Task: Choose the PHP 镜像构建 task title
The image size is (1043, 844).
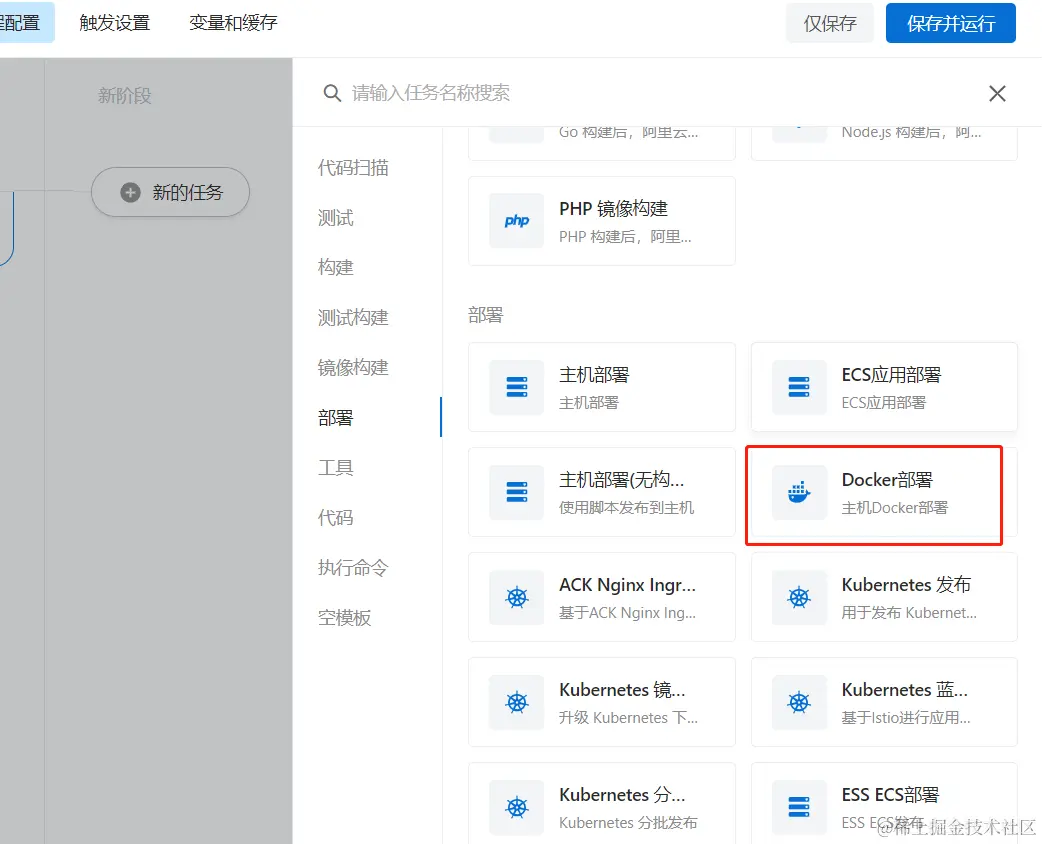Action: (x=613, y=209)
